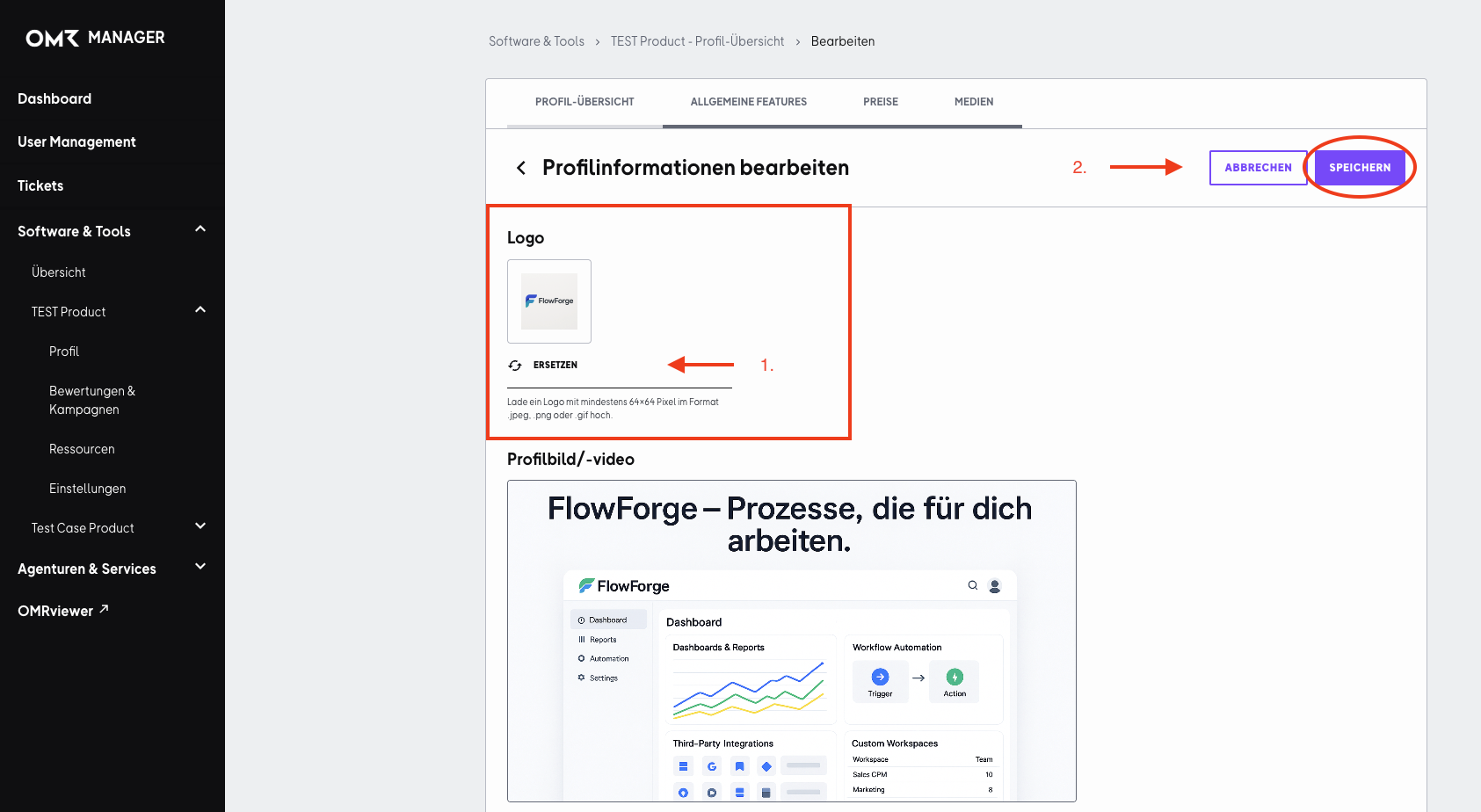Expand the Test Case Product submenu
Image resolution: width=1481 pixels, height=812 pixels.
tap(200, 526)
